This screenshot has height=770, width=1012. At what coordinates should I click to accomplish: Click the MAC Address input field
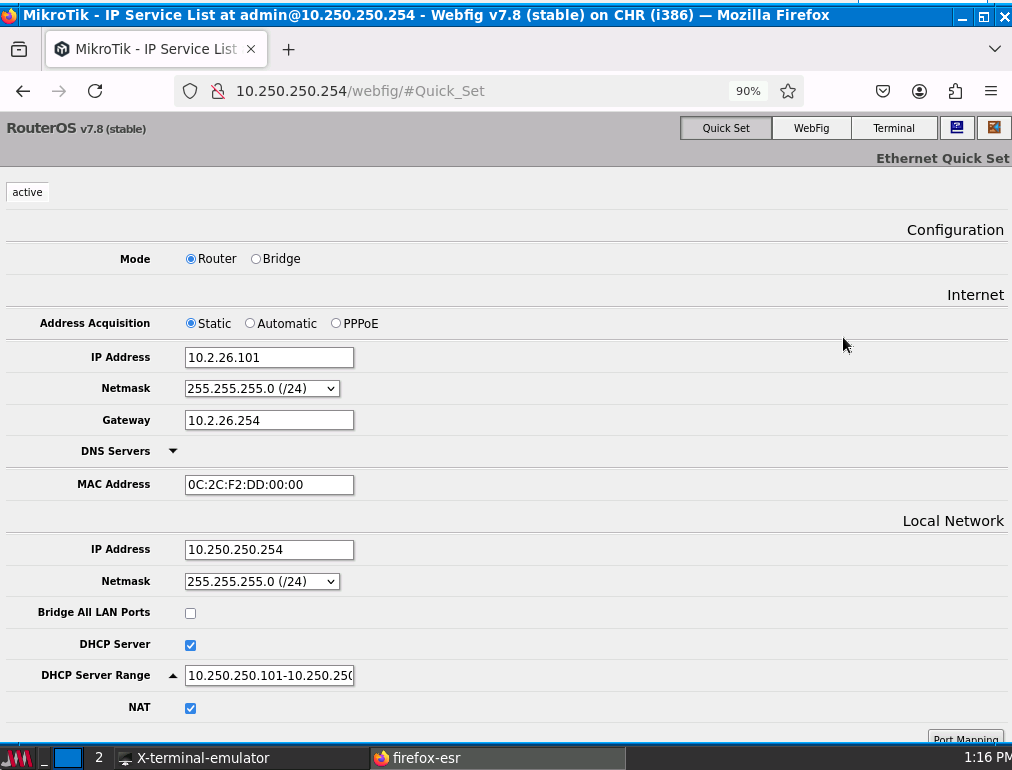(269, 485)
